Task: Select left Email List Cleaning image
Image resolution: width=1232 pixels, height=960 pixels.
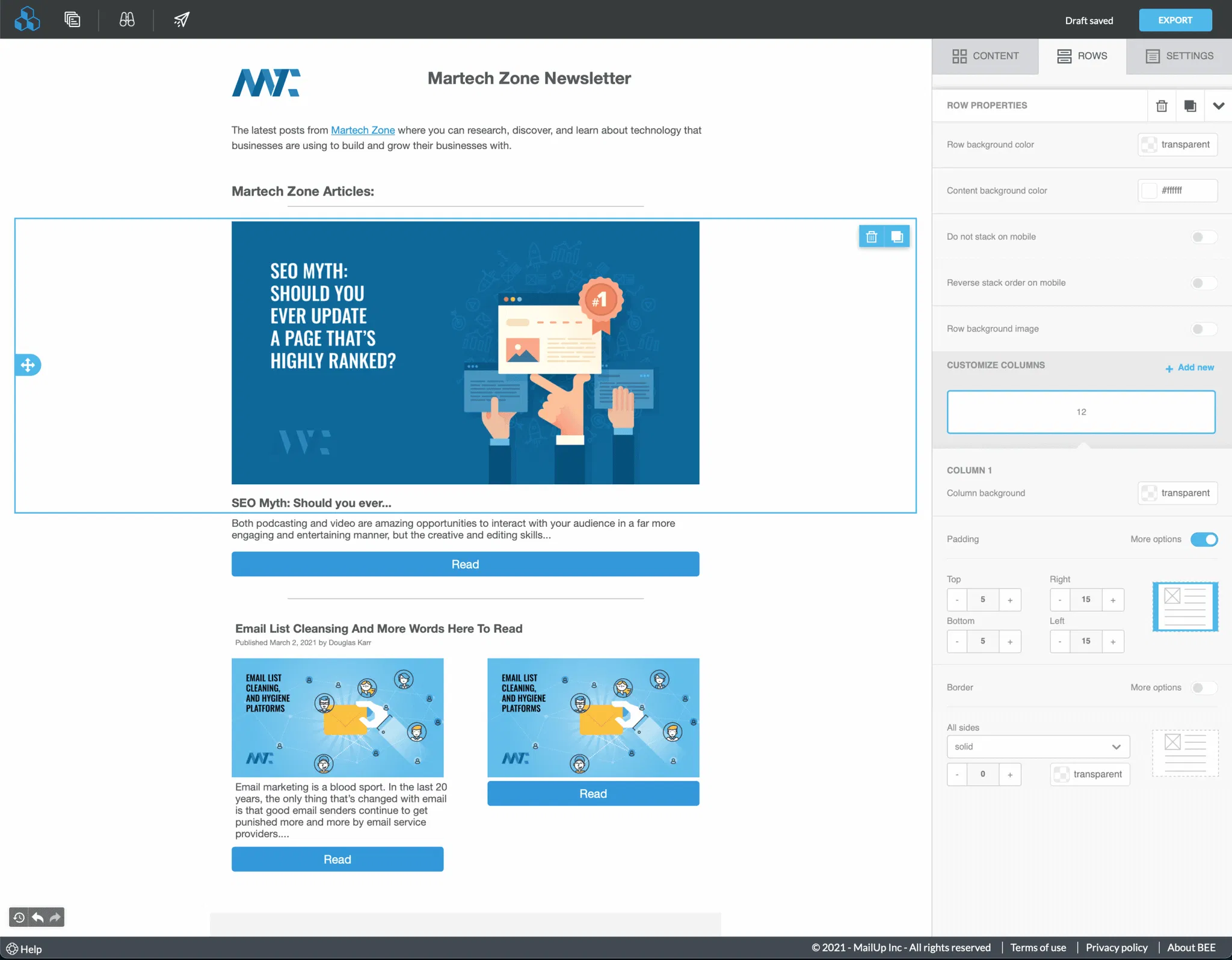Action: pos(337,718)
